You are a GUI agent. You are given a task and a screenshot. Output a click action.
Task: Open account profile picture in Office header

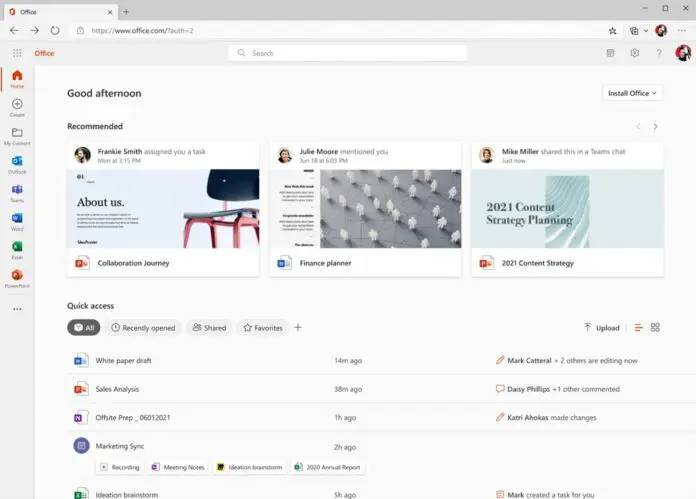(x=683, y=53)
